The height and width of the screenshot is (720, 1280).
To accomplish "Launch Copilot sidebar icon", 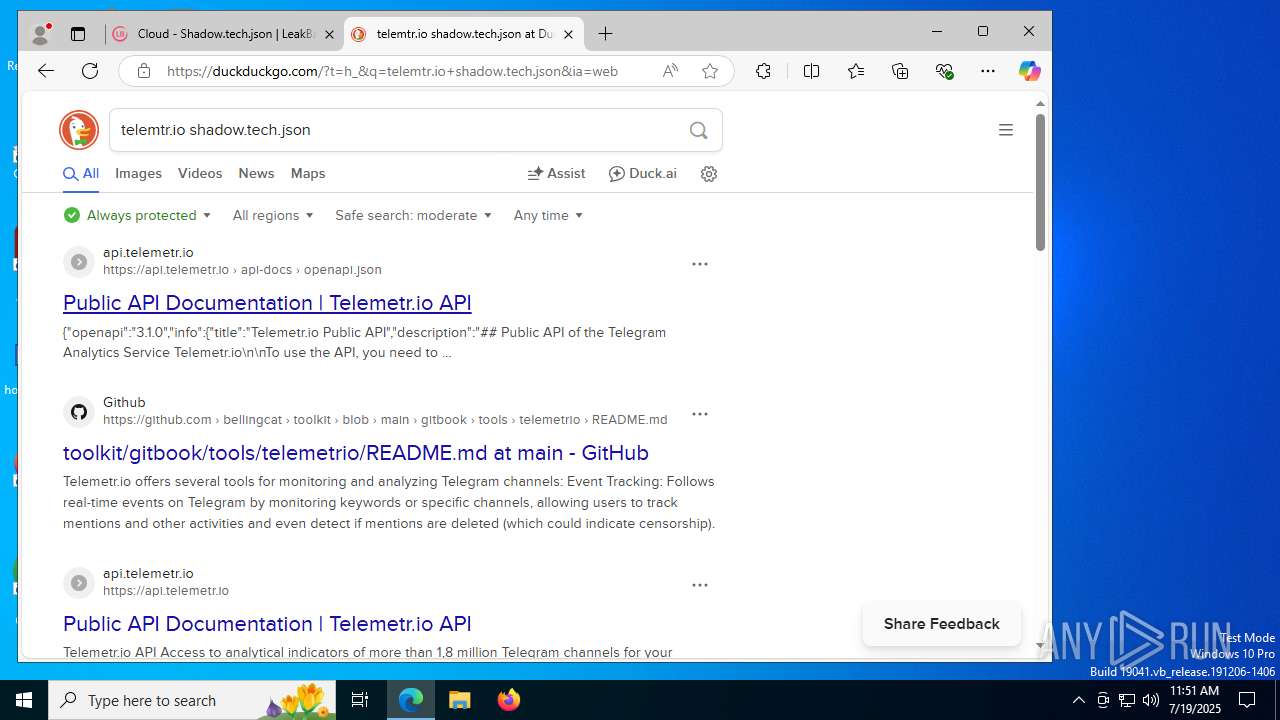I will tap(1029, 71).
